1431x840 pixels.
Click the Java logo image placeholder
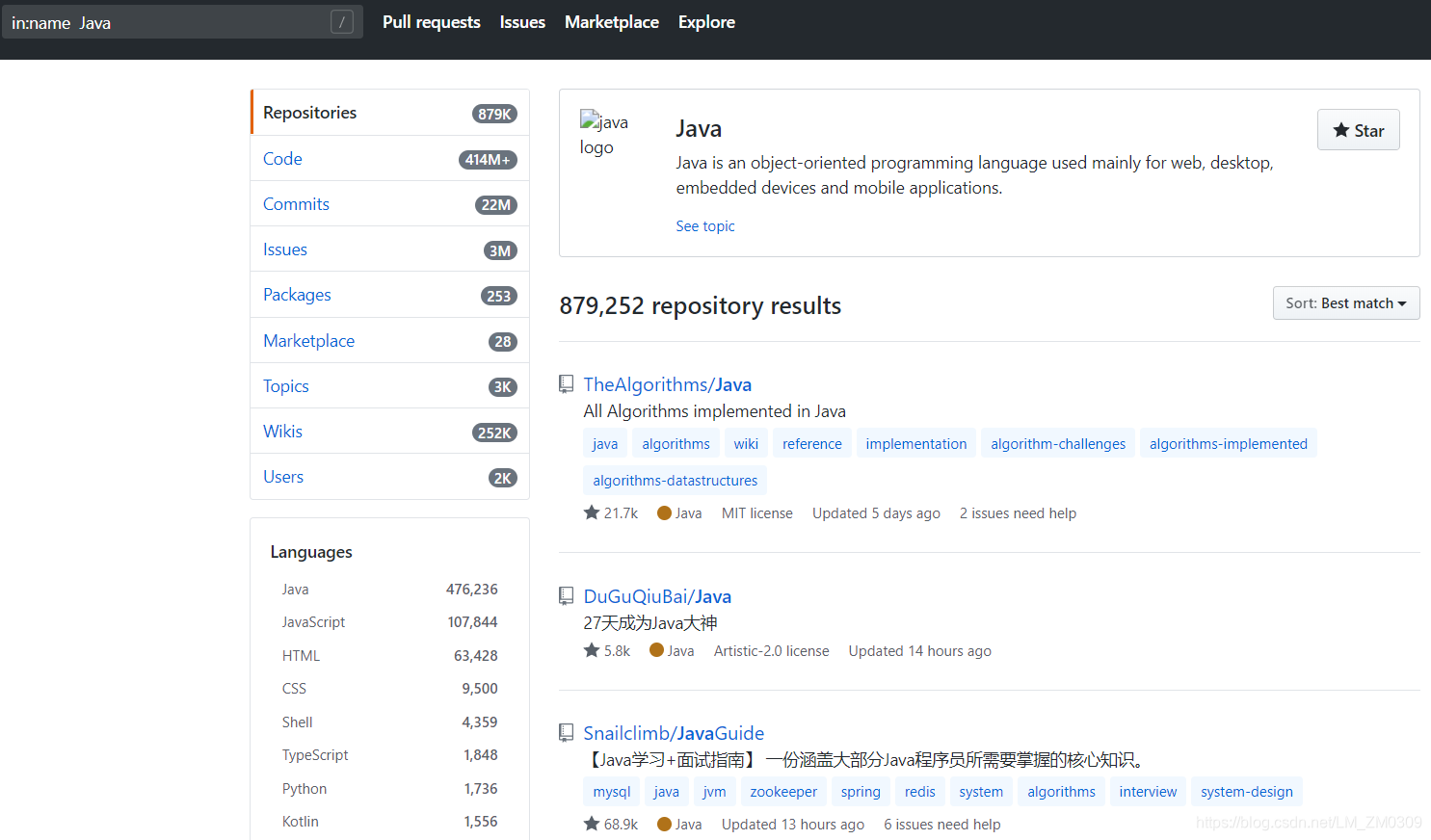[x=603, y=134]
